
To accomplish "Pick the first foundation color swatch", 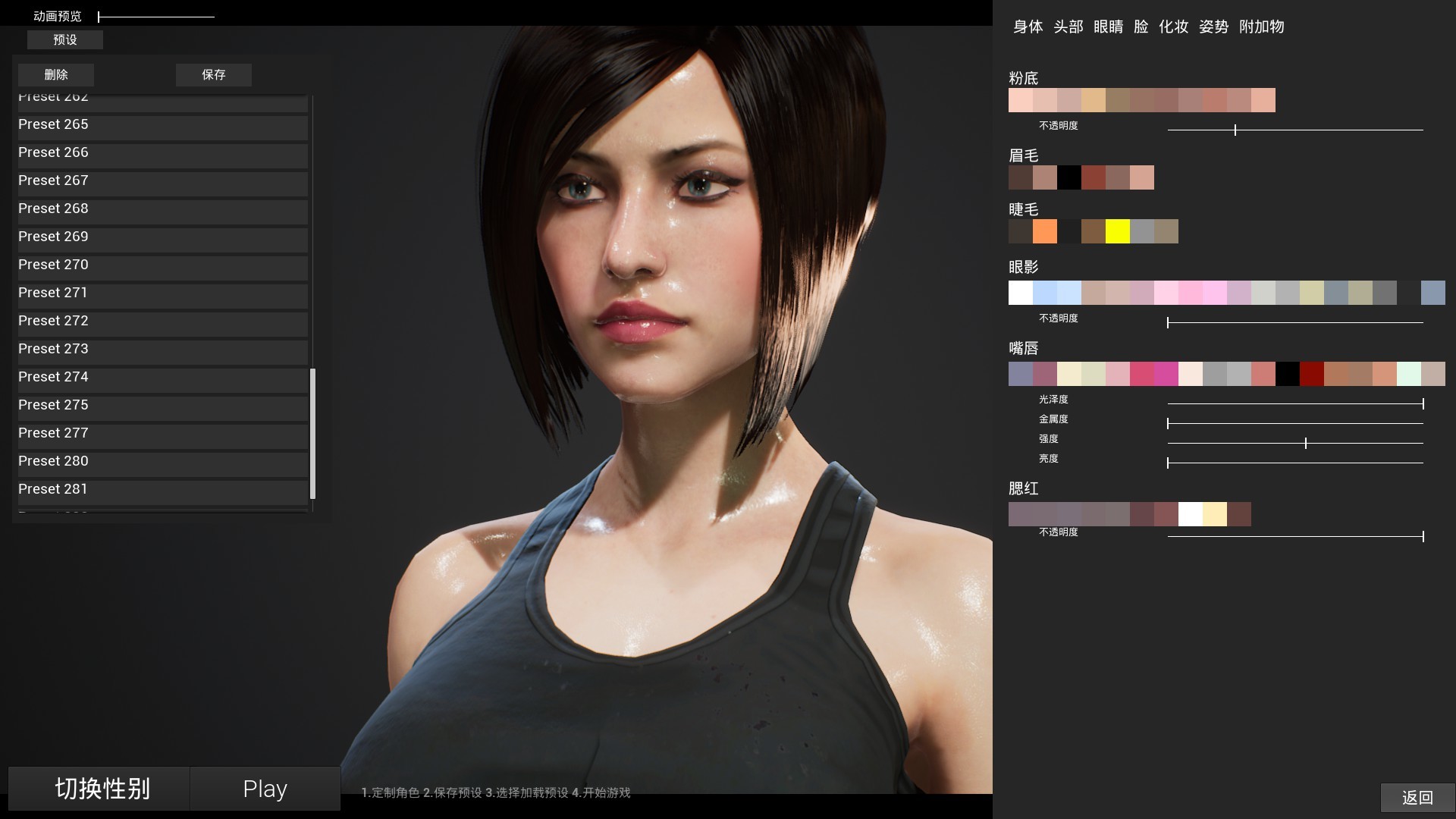I will pyautogui.click(x=1020, y=100).
